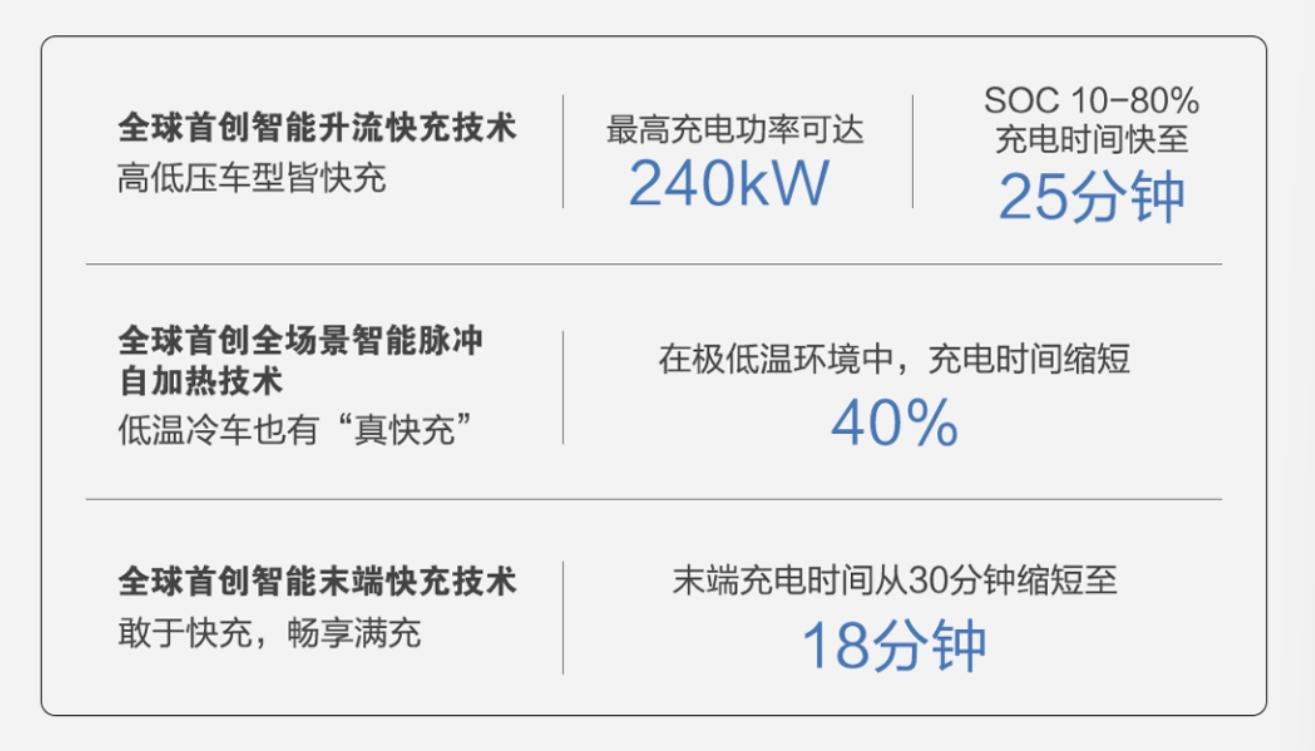Click the 充电时间快至 label
The image size is (1315, 751).
1091,139
